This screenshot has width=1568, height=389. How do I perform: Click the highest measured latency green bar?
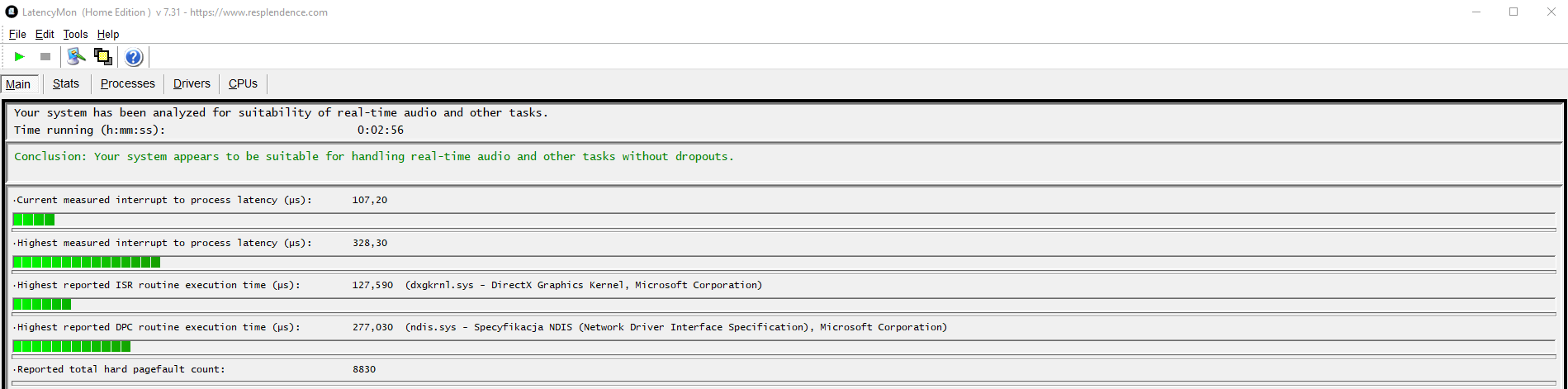tap(87, 263)
